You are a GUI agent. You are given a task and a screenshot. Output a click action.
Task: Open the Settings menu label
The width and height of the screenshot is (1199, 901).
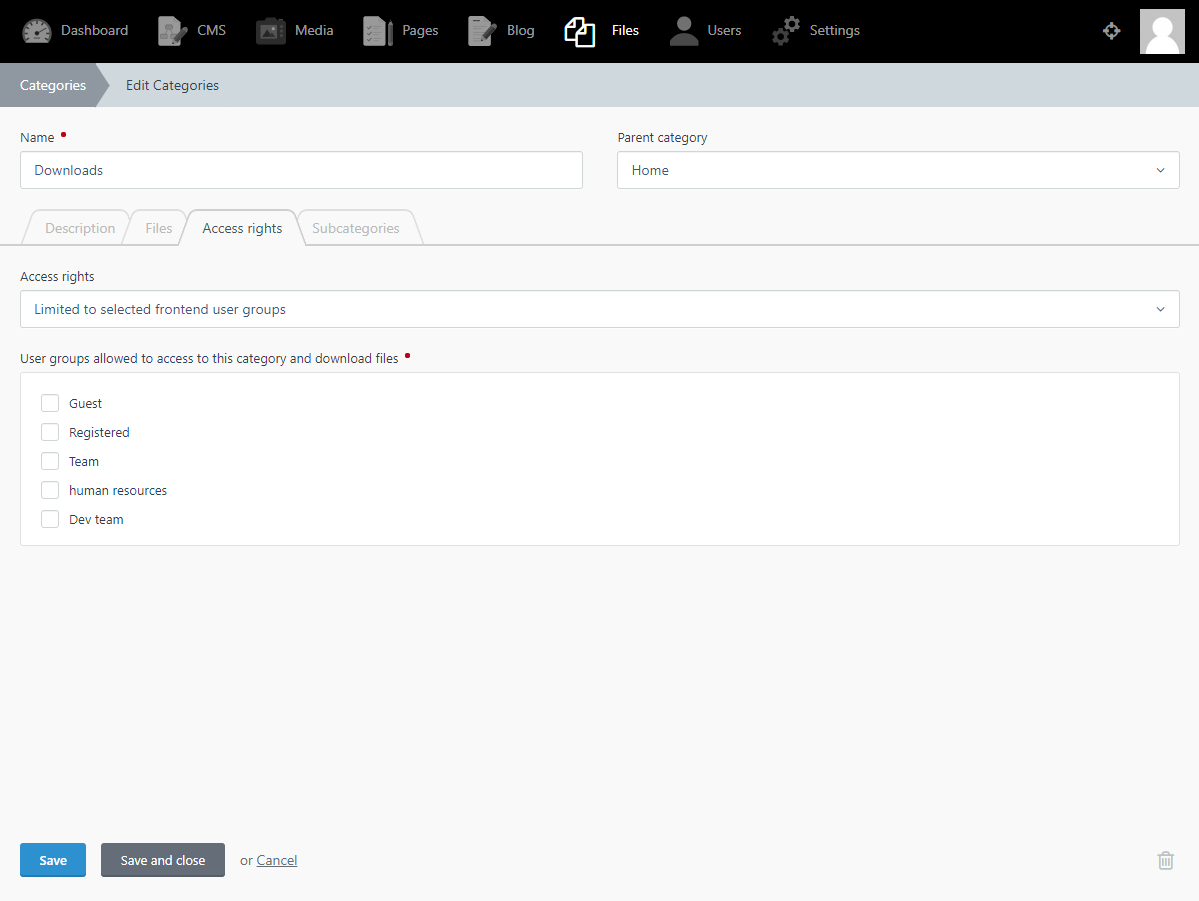click(835, 31)
